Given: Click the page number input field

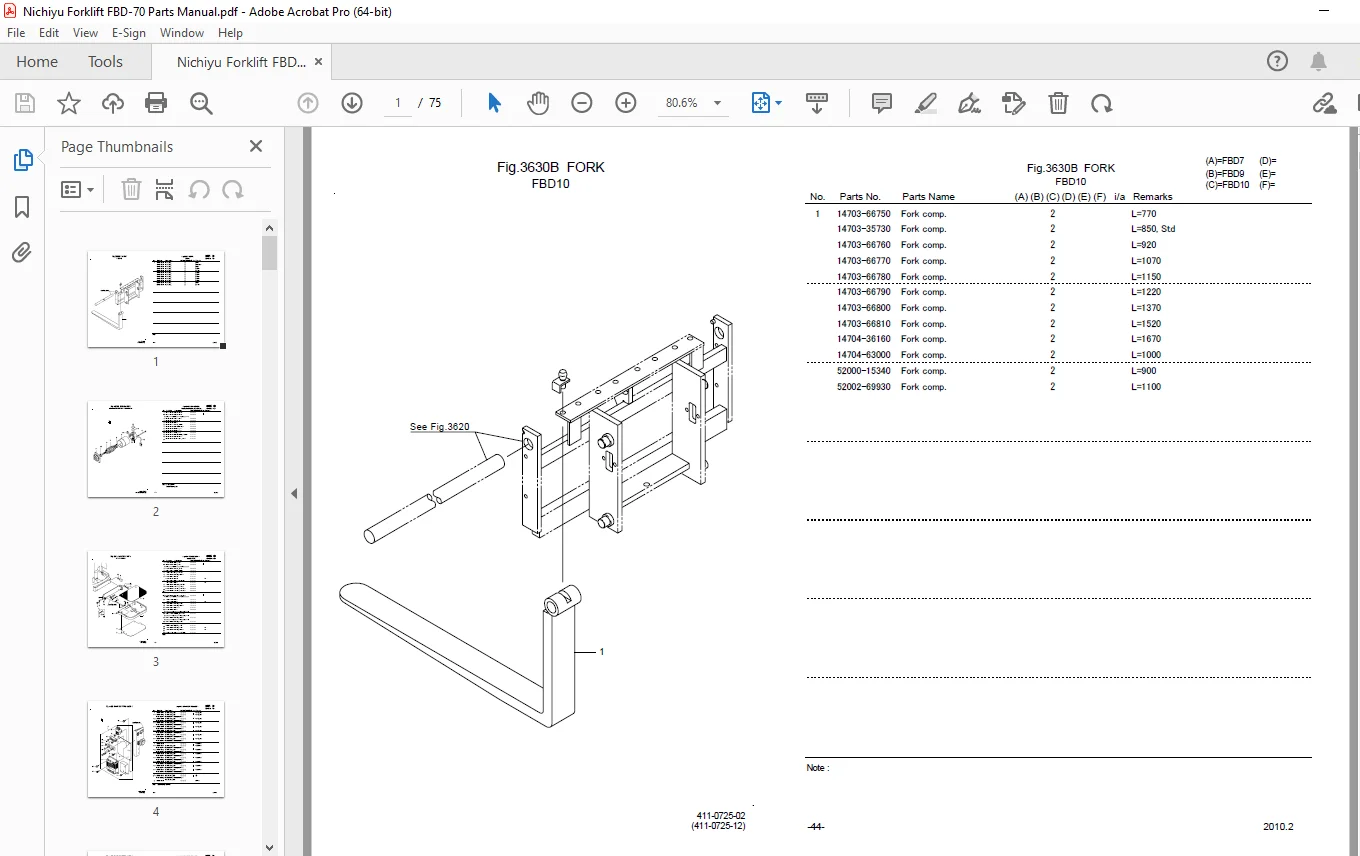Looking at the screenshot, I should [397, 103].
